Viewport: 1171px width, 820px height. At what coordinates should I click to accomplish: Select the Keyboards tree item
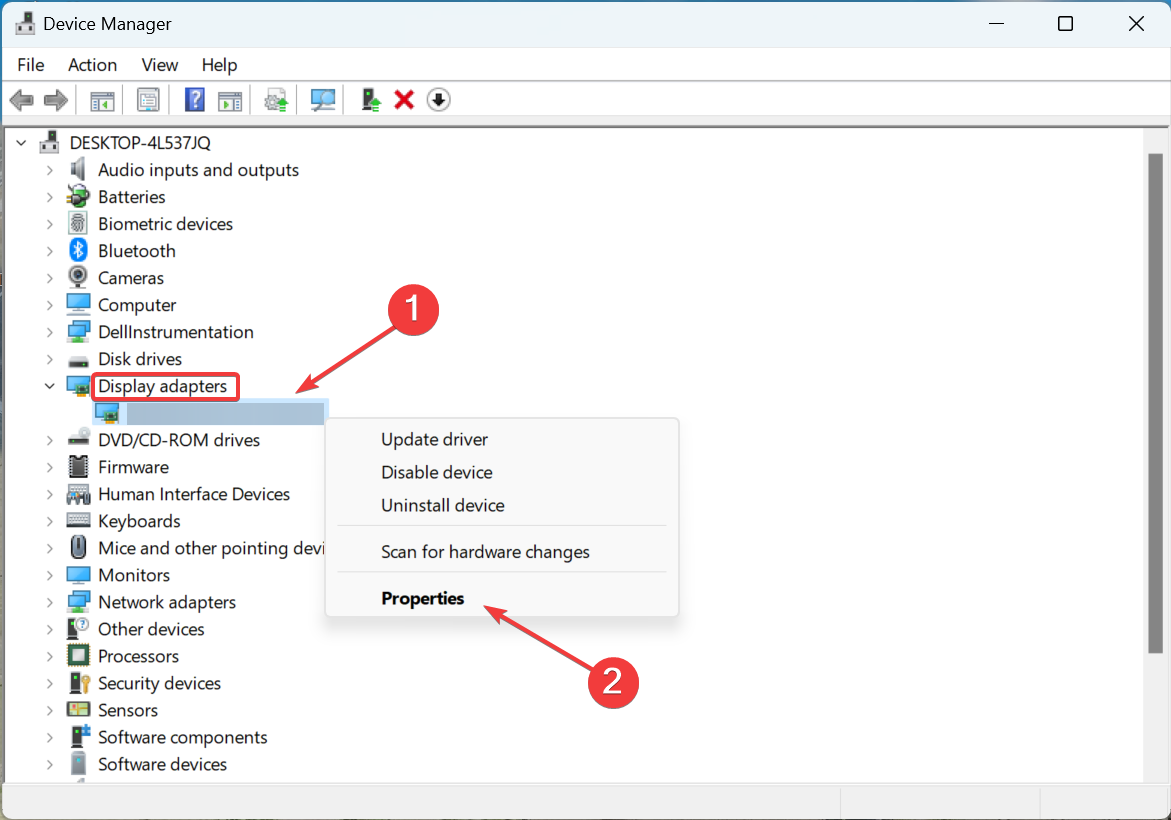[x=139, y=521]
